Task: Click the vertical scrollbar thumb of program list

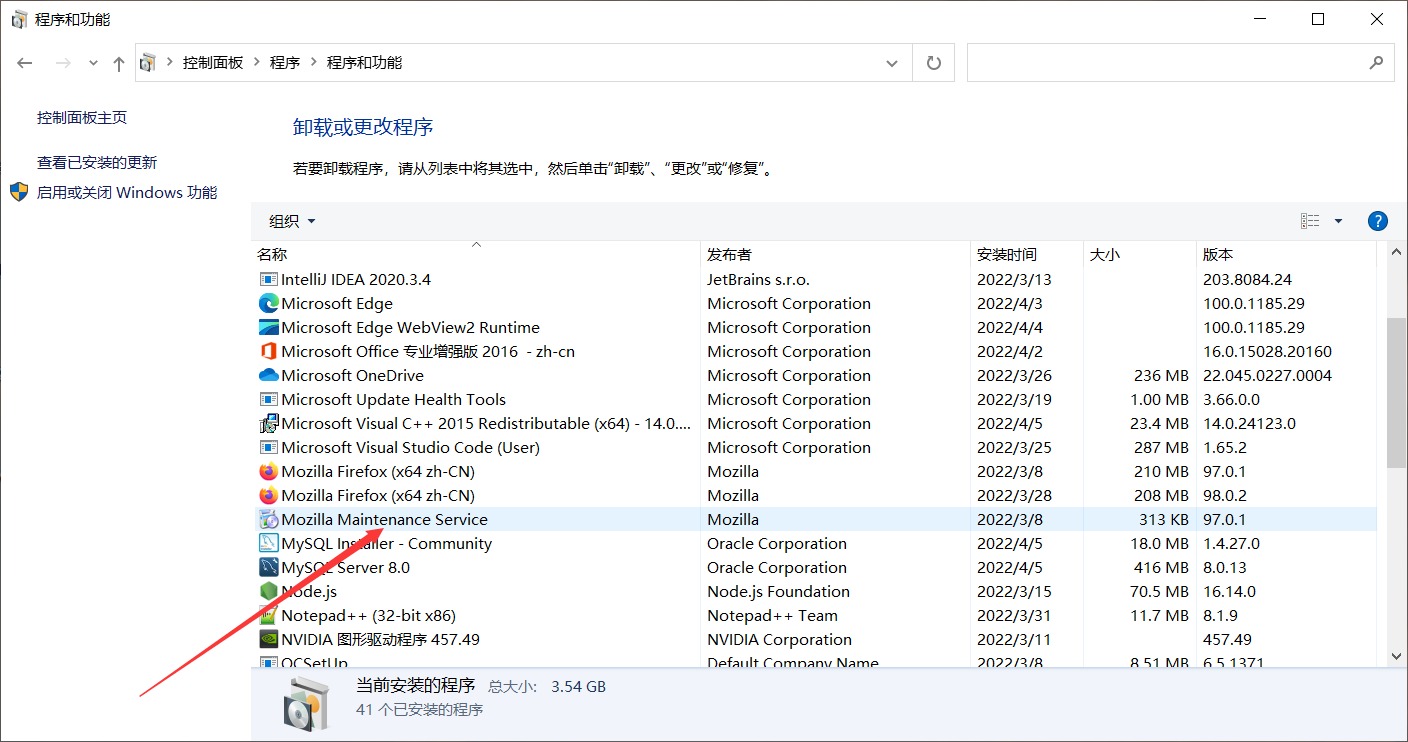Action: pyautogui.click(x=1397, y=393)
